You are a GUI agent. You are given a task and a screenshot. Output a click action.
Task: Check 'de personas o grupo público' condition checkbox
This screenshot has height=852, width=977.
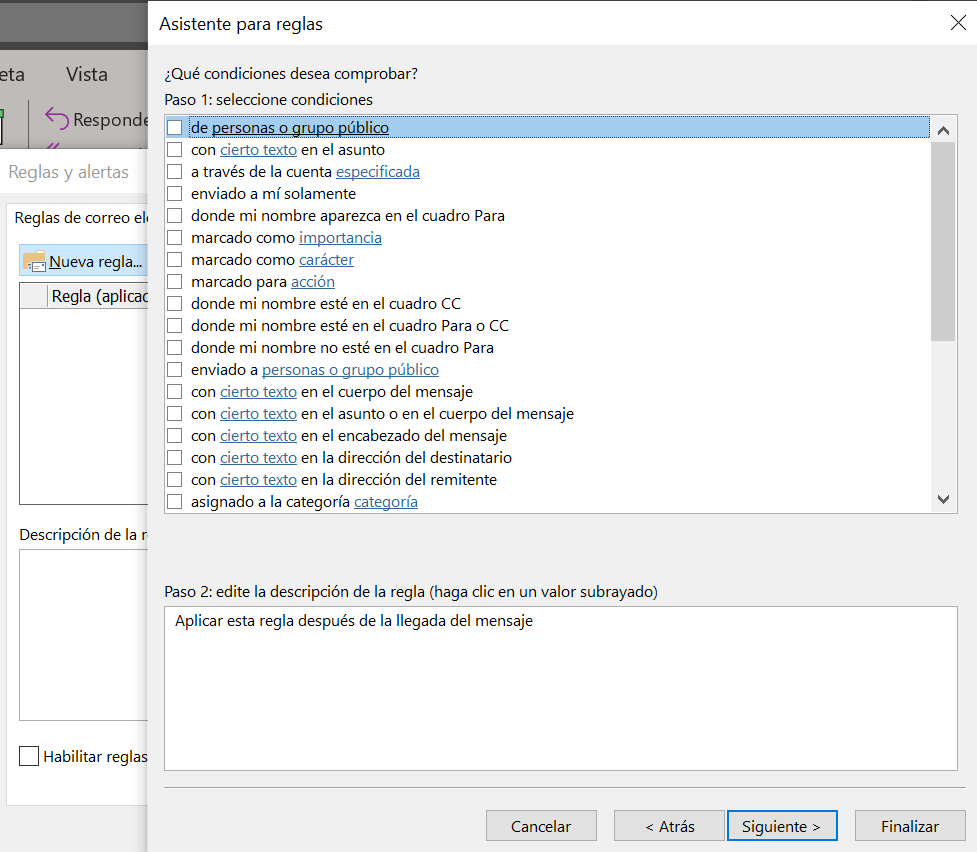[174, 127]
